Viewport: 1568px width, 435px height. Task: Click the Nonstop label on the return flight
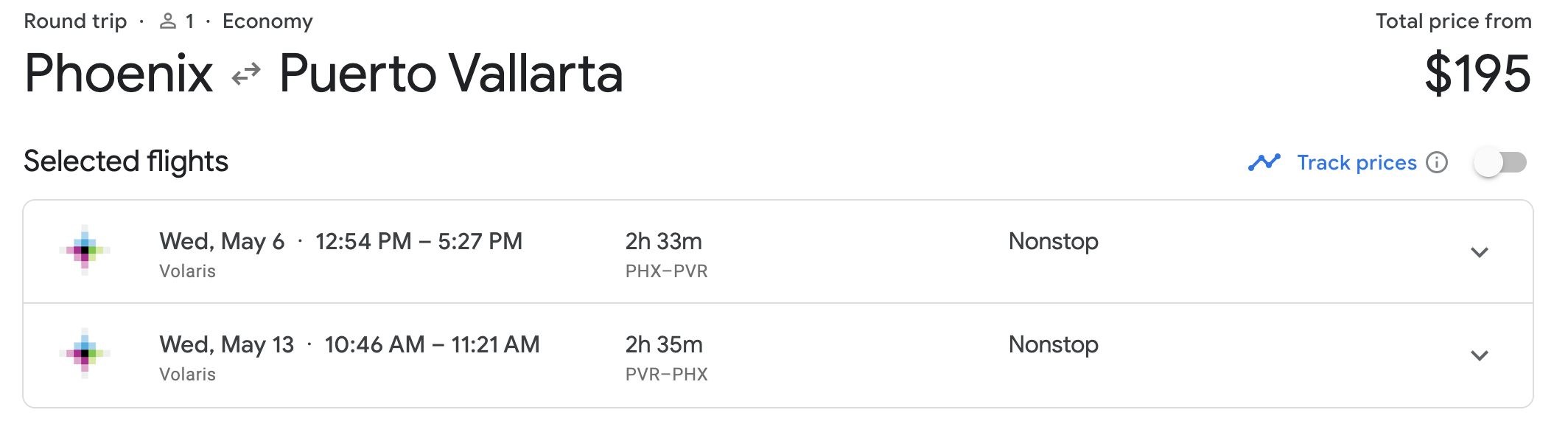coord(1053,344)
